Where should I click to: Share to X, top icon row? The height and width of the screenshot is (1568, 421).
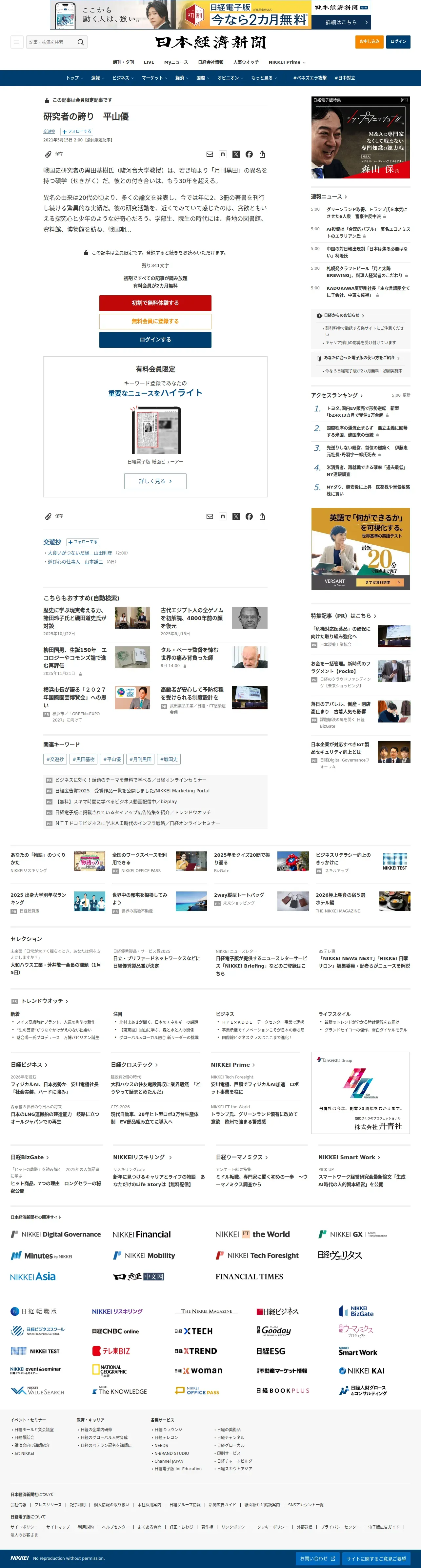pyautogui.click(x=236, y=155)
